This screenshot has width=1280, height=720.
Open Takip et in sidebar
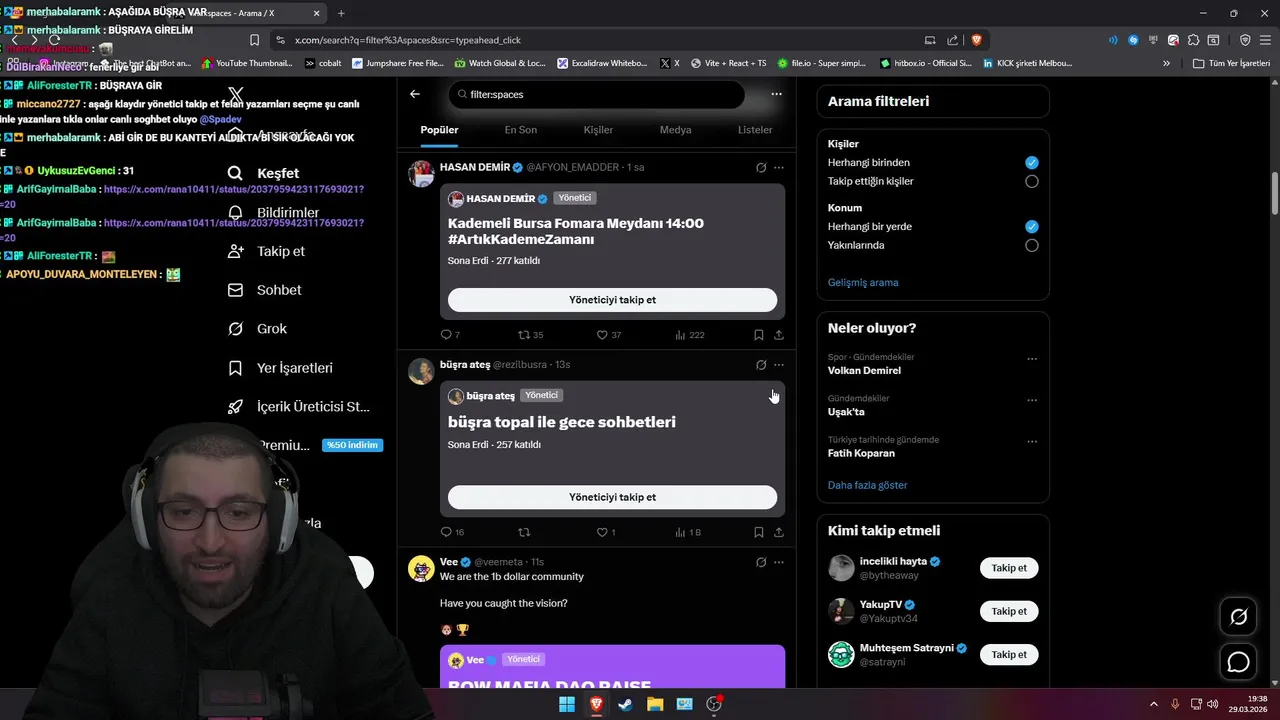pos(266,251)
